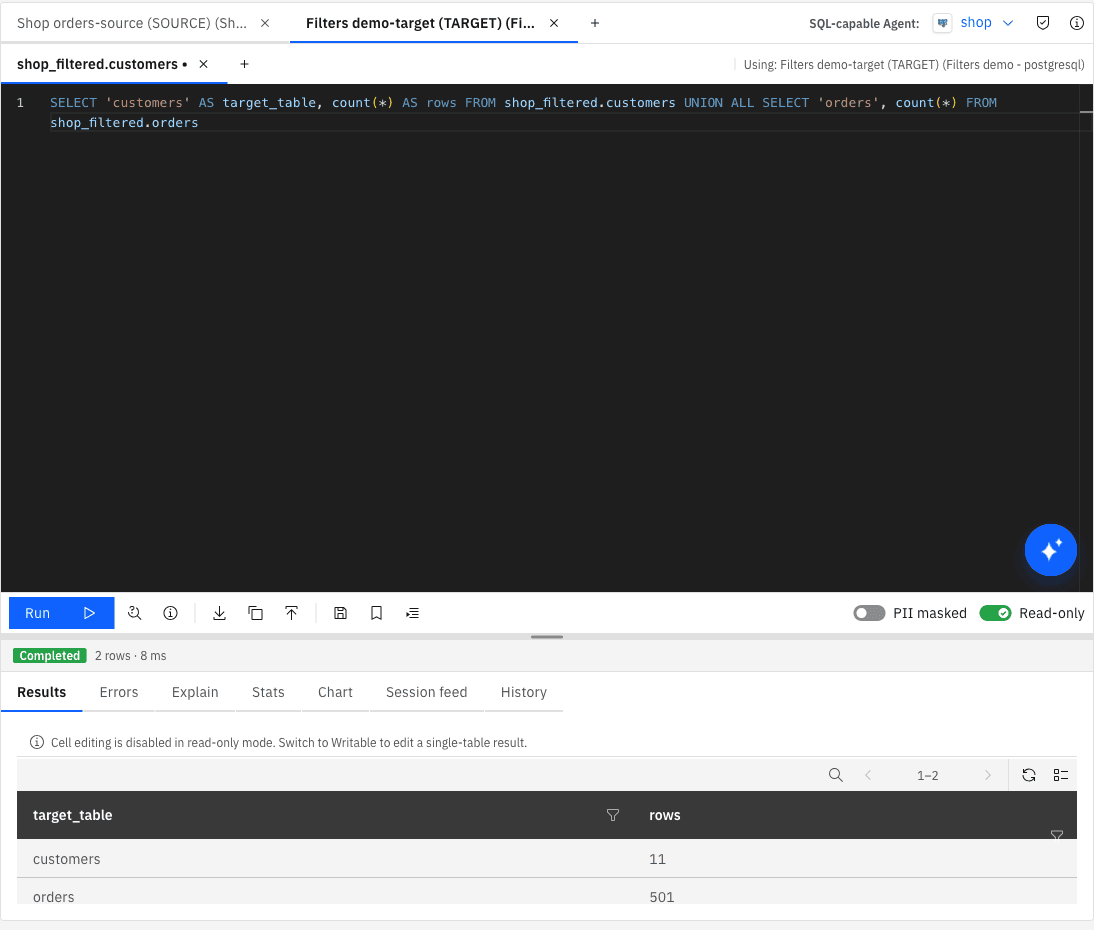Close the Filters demo-target tab

click(x=554, y=23)
